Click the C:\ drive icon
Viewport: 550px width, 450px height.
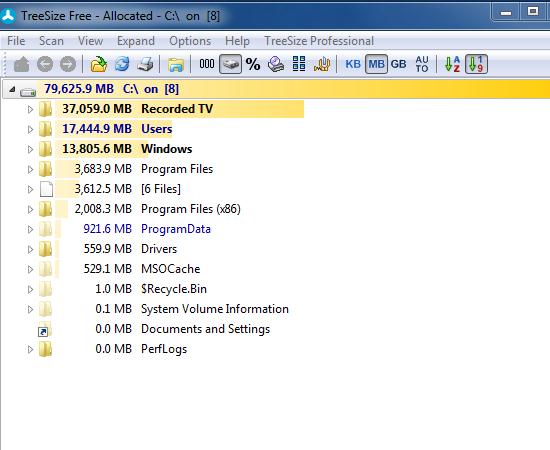click(28, 92)
